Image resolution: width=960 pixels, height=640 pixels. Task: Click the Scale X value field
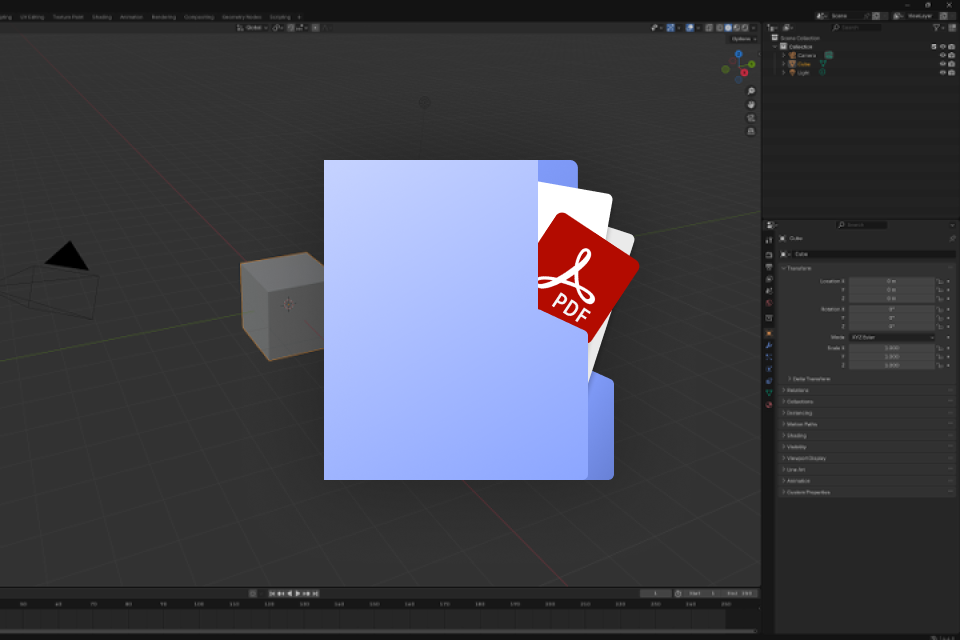pyautogui.click(x=891, y=348)
